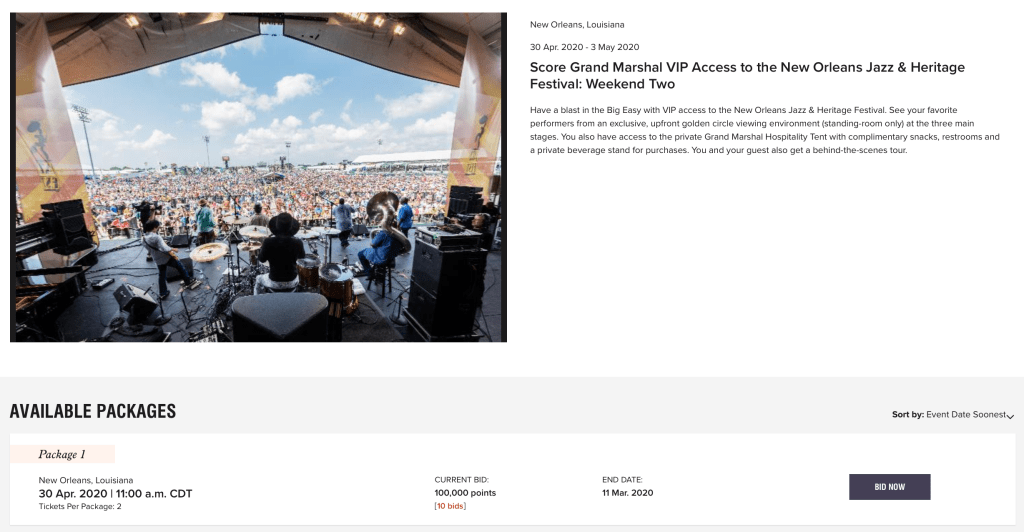
Task: Open the festival stage crowd photo
Action: (258, 177)
